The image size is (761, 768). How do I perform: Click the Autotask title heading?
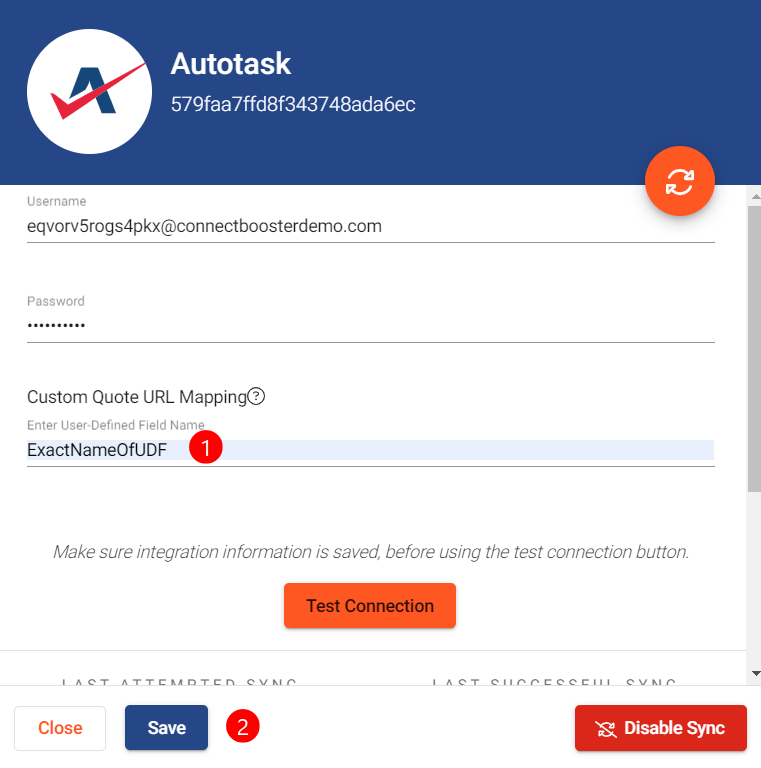tap(231, 64)
